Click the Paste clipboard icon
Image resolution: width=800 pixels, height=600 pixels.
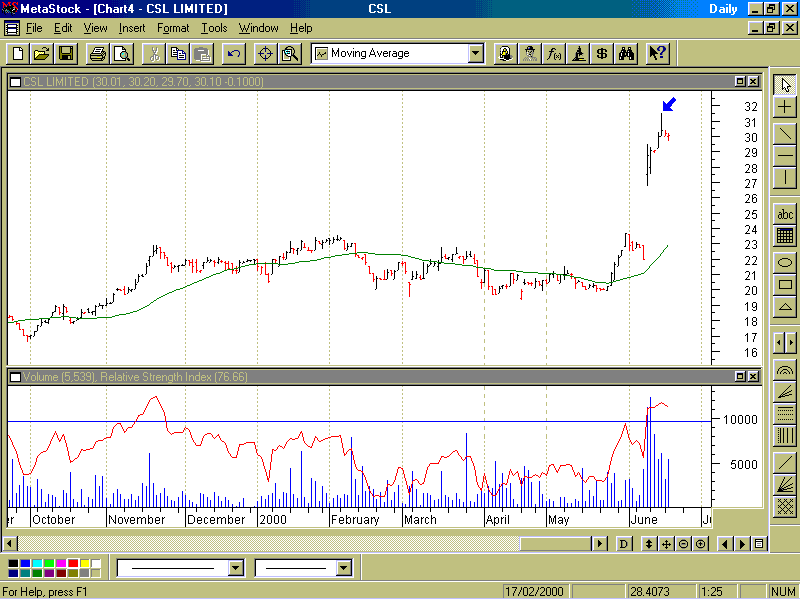tap(203, 54)
